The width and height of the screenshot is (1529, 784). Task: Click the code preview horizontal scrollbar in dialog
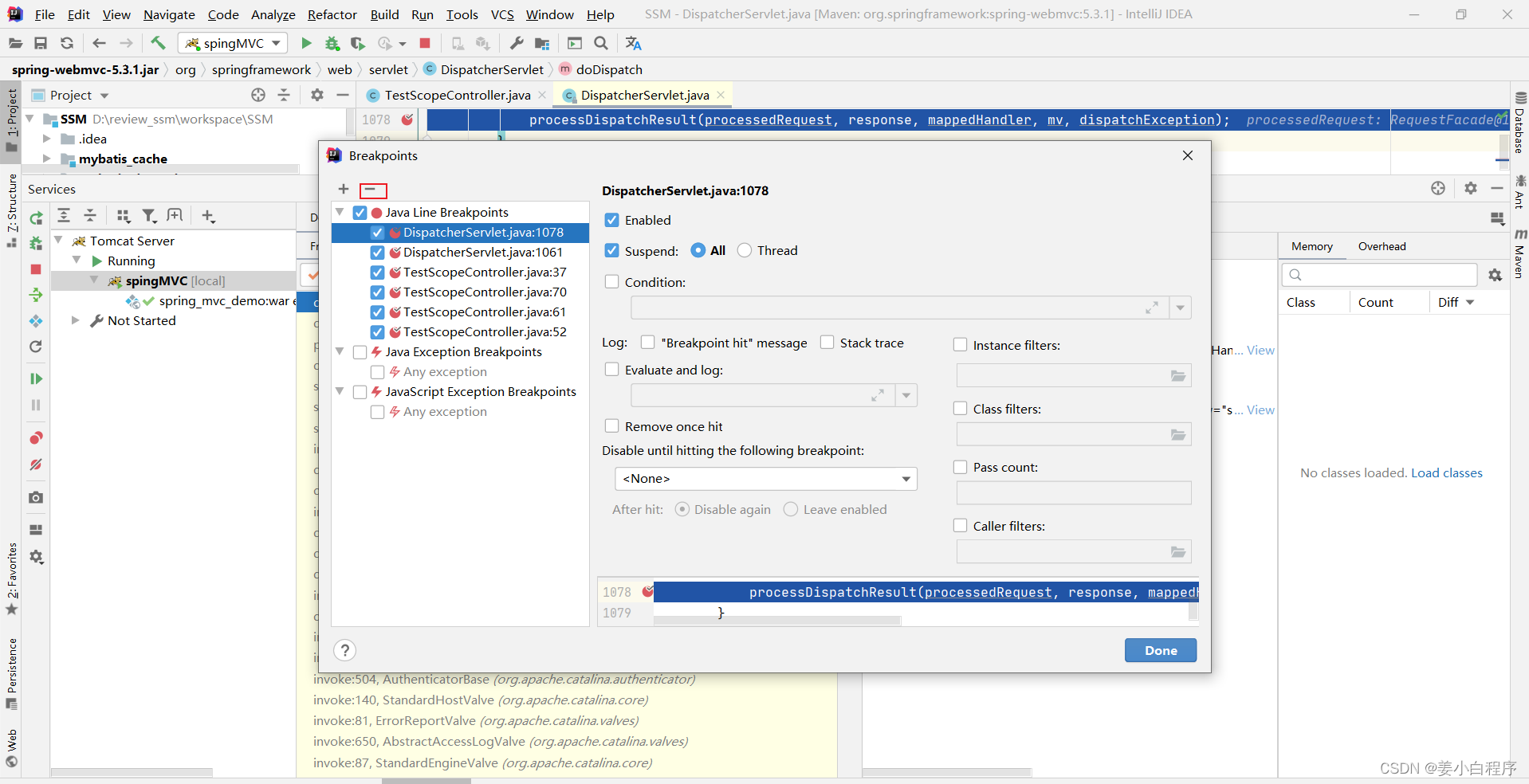pyautogui.click(x=777, y=621)
